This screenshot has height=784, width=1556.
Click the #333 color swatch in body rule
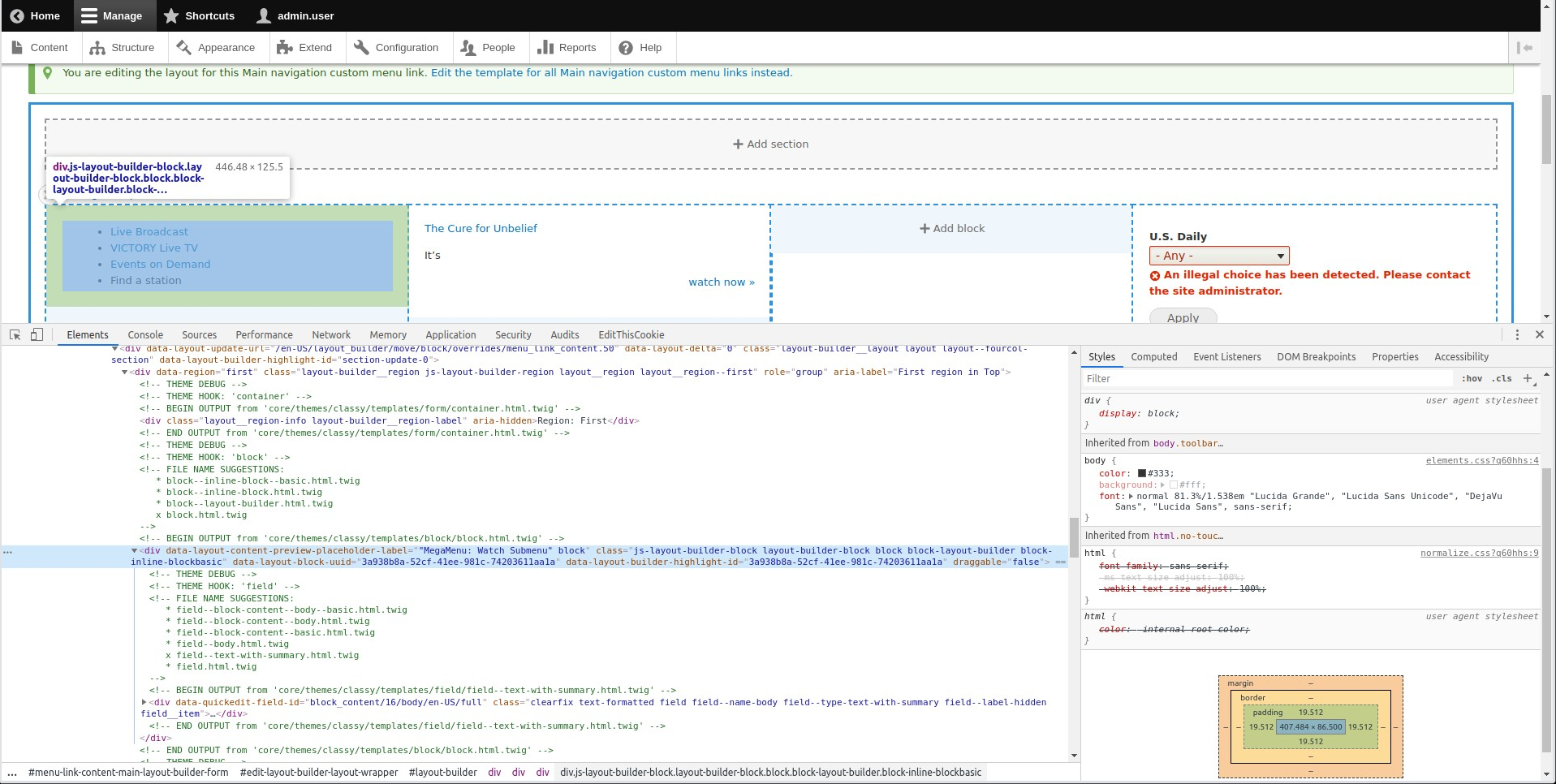click(x=1141, y=472)
